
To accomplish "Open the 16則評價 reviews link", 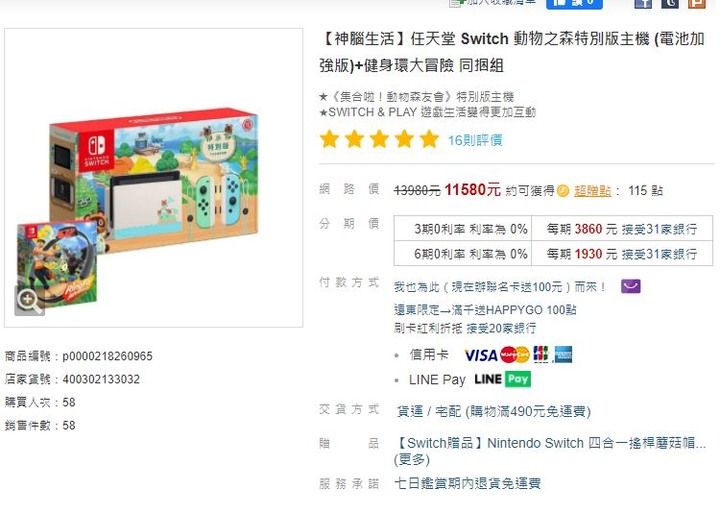I will (x=475, y=140).
